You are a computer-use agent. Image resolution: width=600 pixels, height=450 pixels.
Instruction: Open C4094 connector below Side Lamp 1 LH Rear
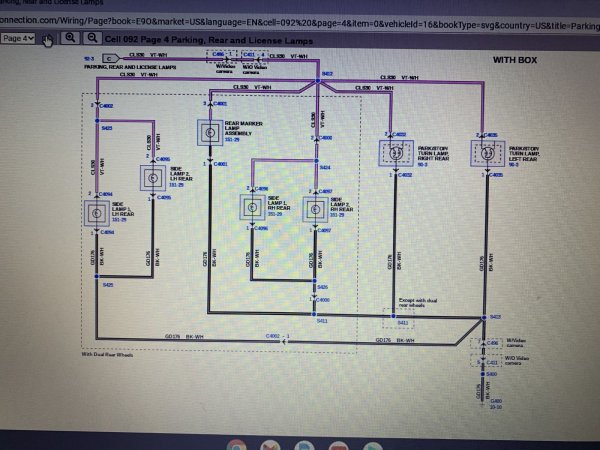(x=107, y=232)
